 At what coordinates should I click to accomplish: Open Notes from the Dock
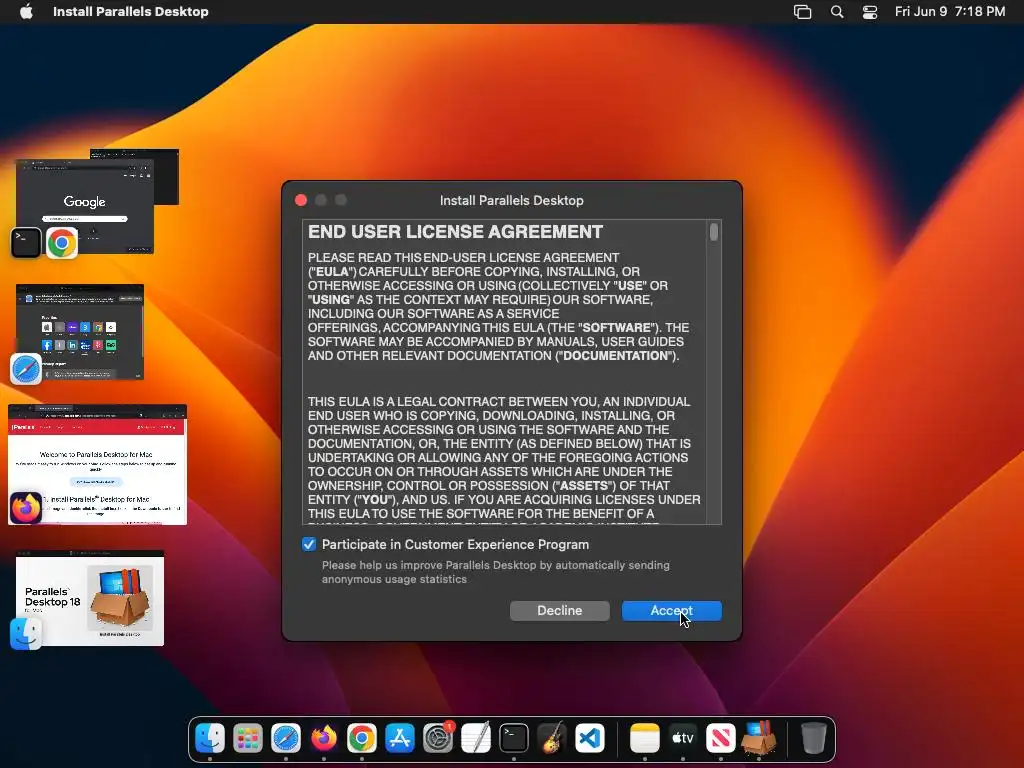click(645, 738)
